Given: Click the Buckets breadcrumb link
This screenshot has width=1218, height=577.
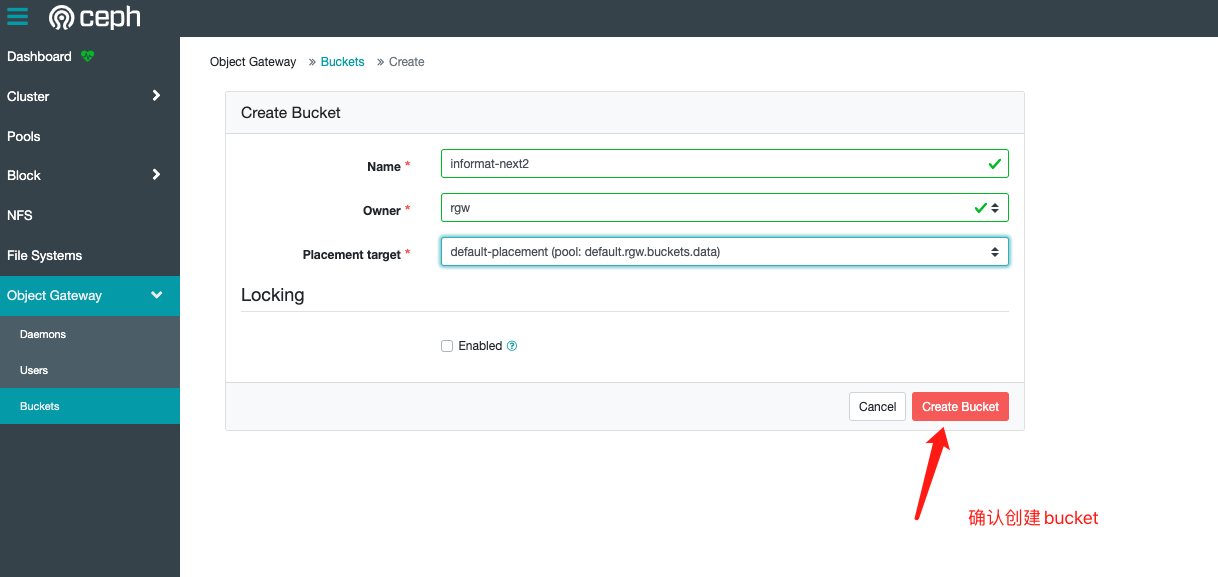Looking at the screenshot, I should click(x=342, y=62).
